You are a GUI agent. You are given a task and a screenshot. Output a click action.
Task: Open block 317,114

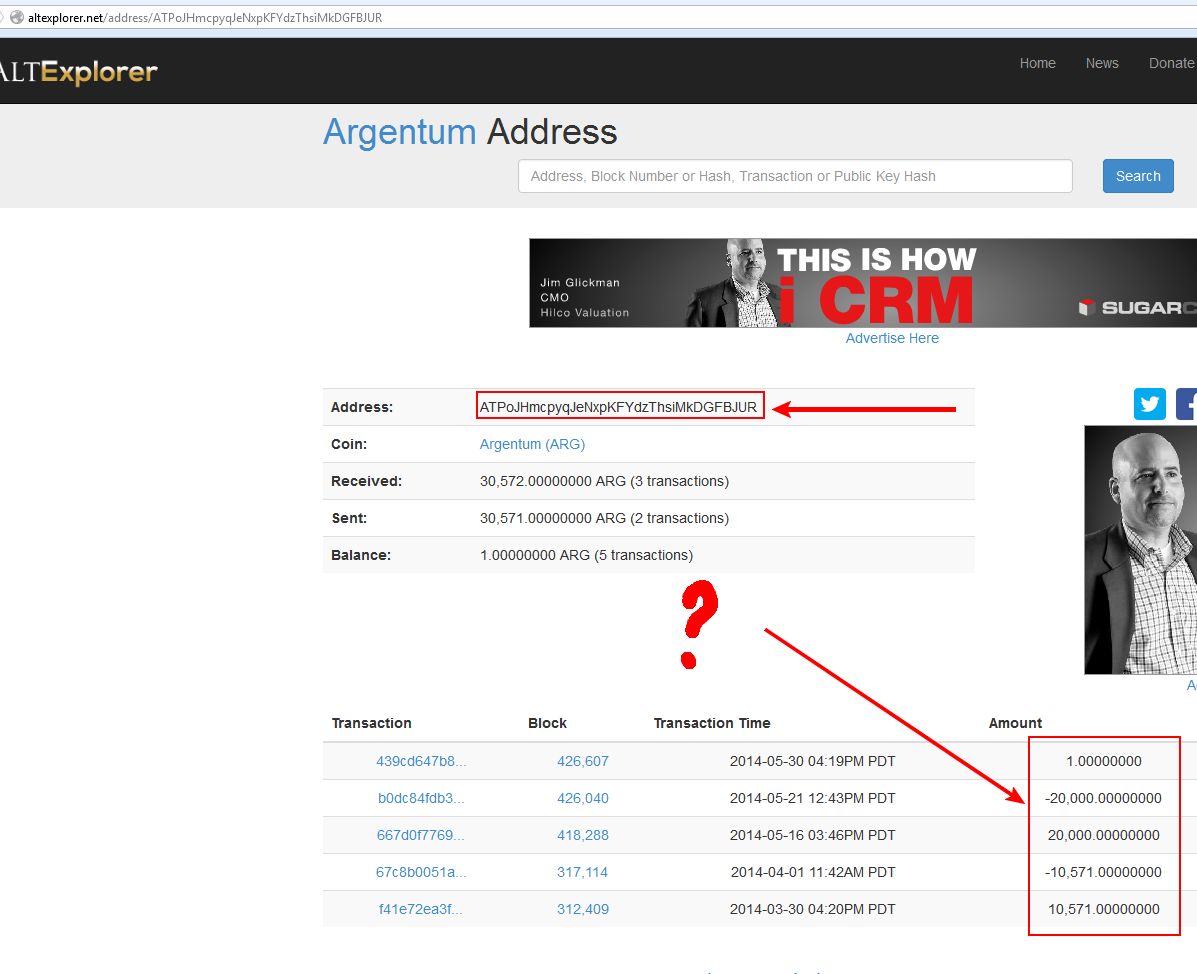coord(582,872)
